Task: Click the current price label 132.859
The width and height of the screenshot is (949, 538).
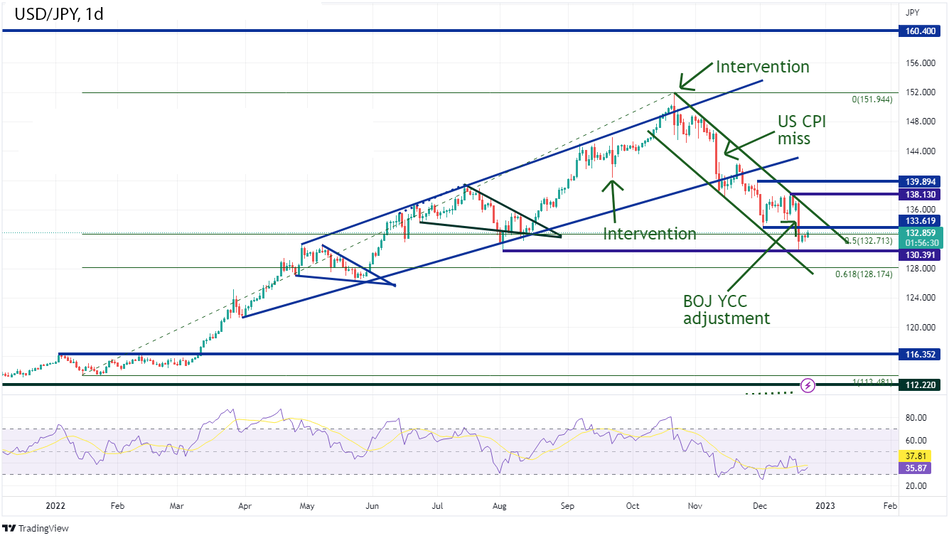Action: (920, 233)
